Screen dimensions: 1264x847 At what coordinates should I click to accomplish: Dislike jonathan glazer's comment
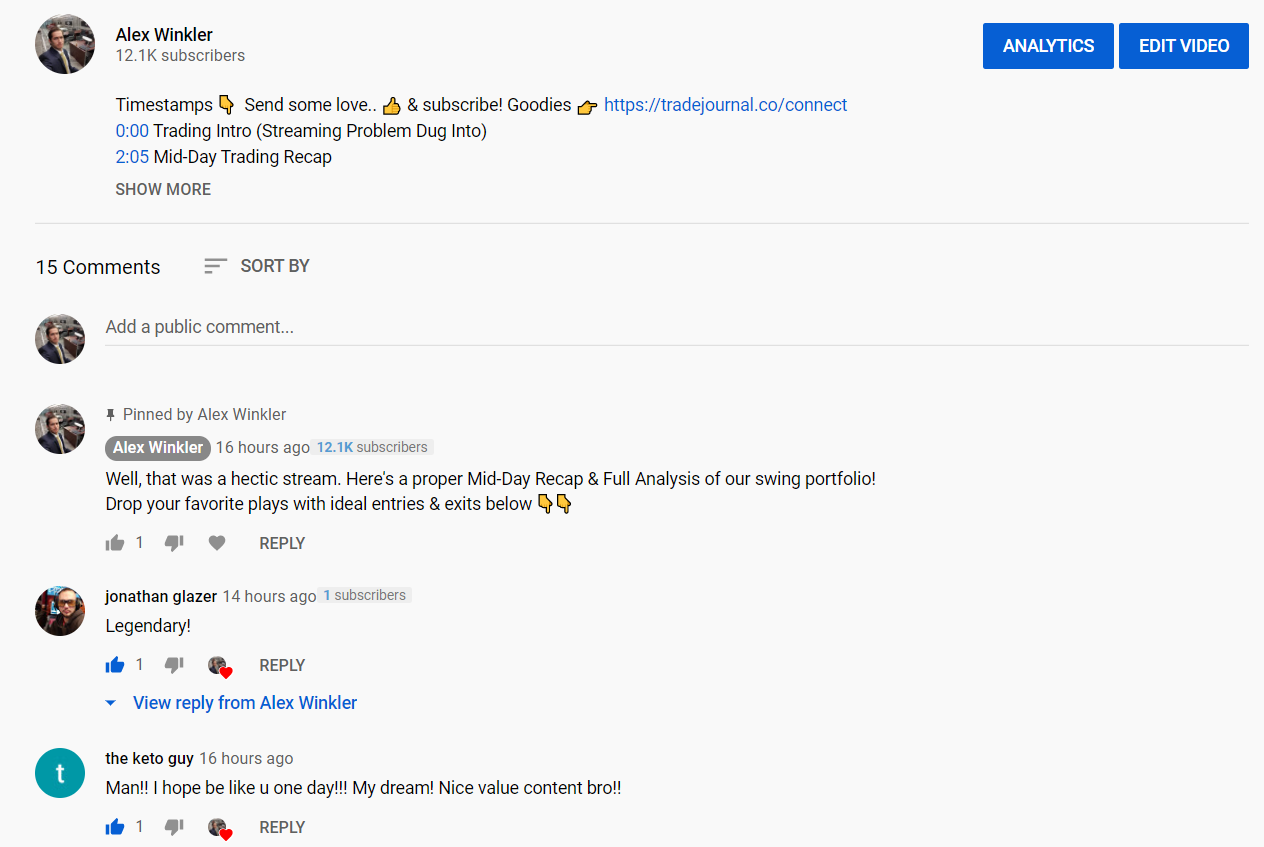pyautogui.click(x=174, y=664)
